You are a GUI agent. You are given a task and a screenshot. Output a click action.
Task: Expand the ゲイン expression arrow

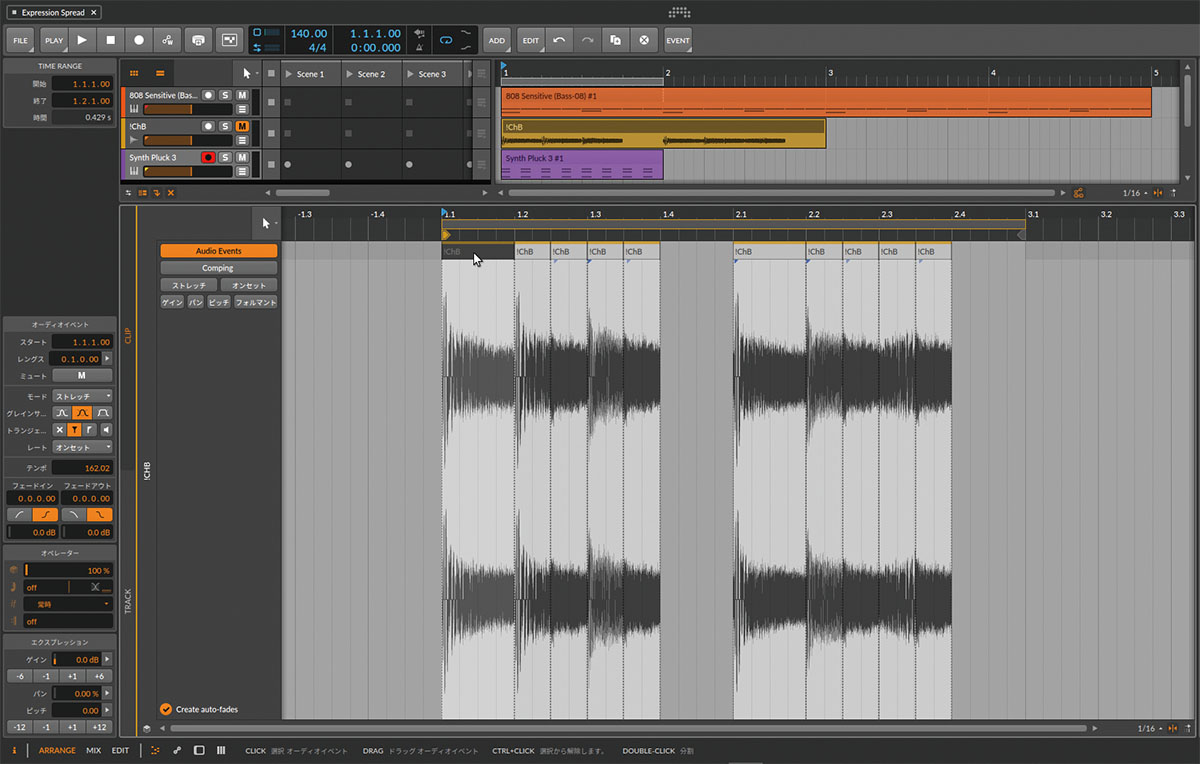(x=107, y=659)
